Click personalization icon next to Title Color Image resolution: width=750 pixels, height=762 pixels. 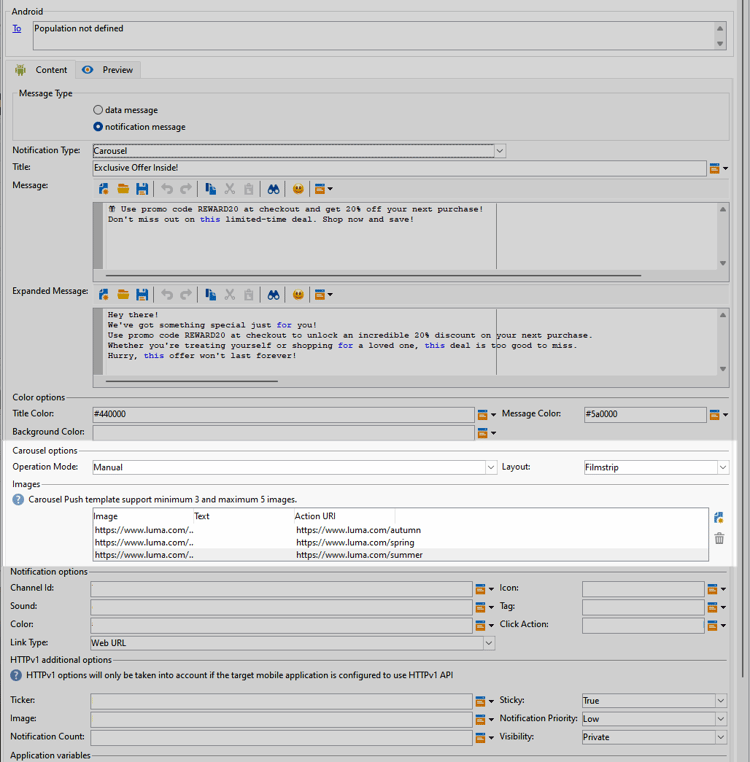coord(482,415)
